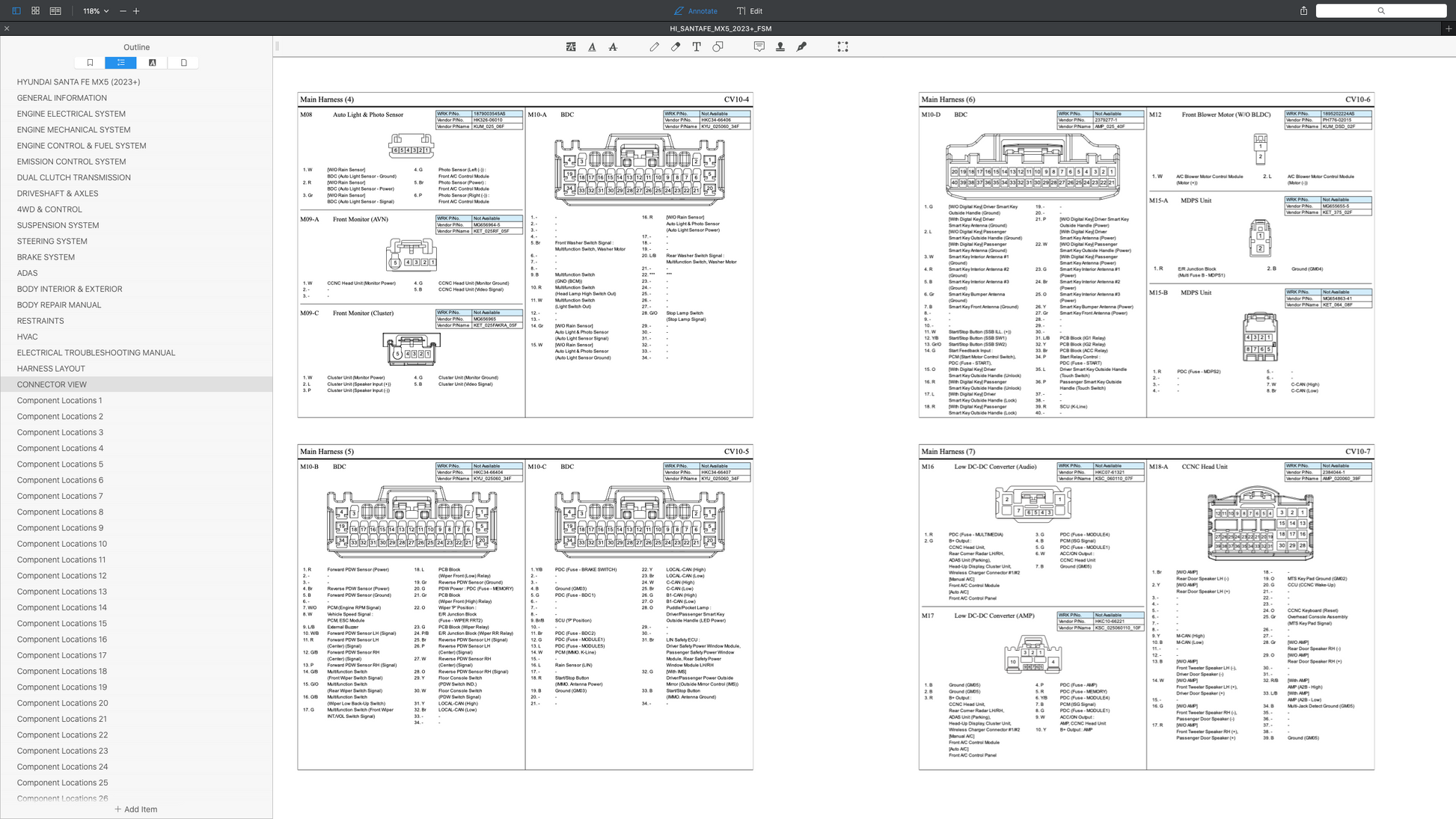Image resolution: width=1456 pixels, height=819 pixels.
Task: Switch to Edit mode tab
Action: point(750,11)
